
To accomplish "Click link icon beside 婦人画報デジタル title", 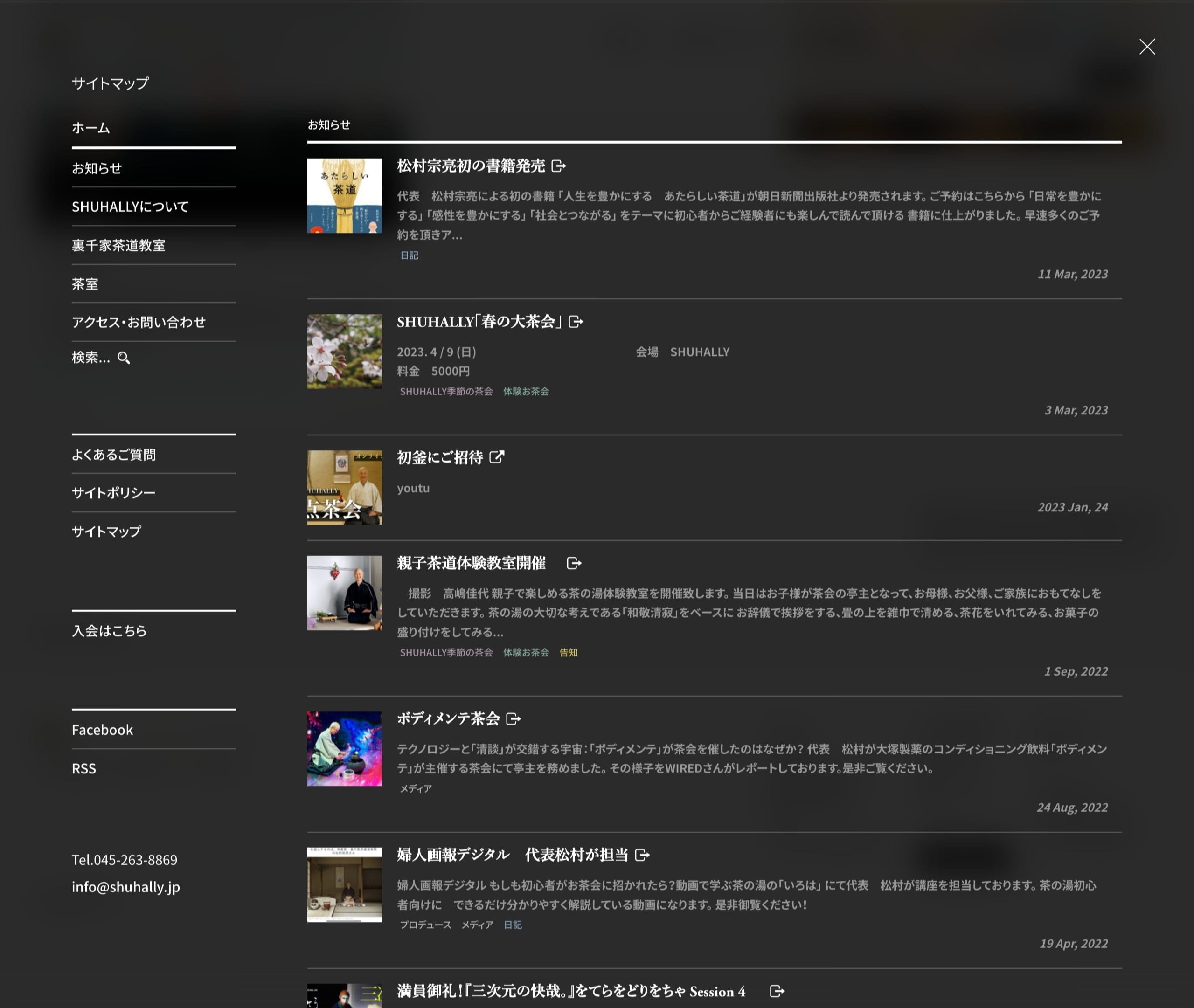I will [642, 855].
